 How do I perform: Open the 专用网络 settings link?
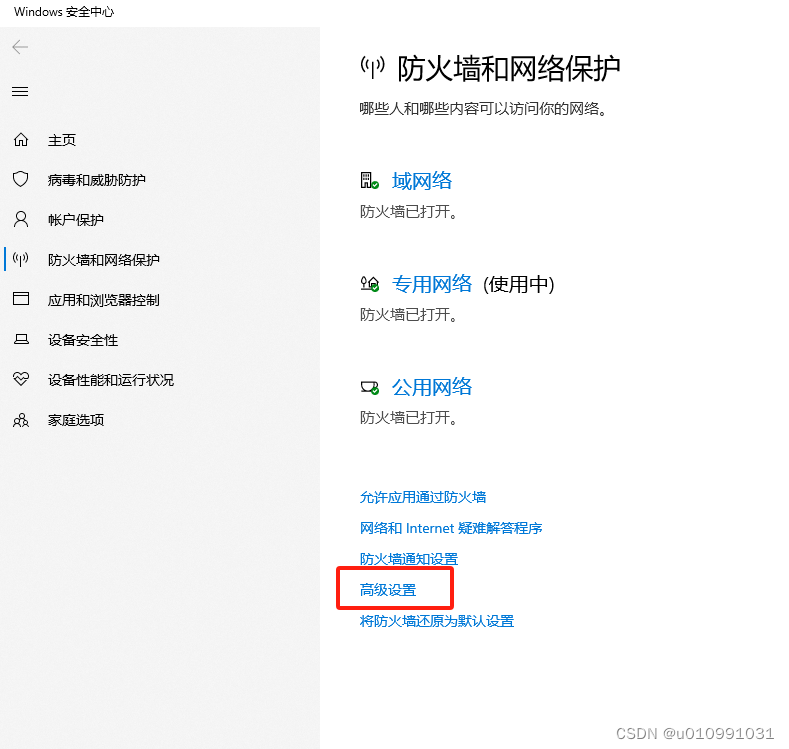tap(432, 284)
